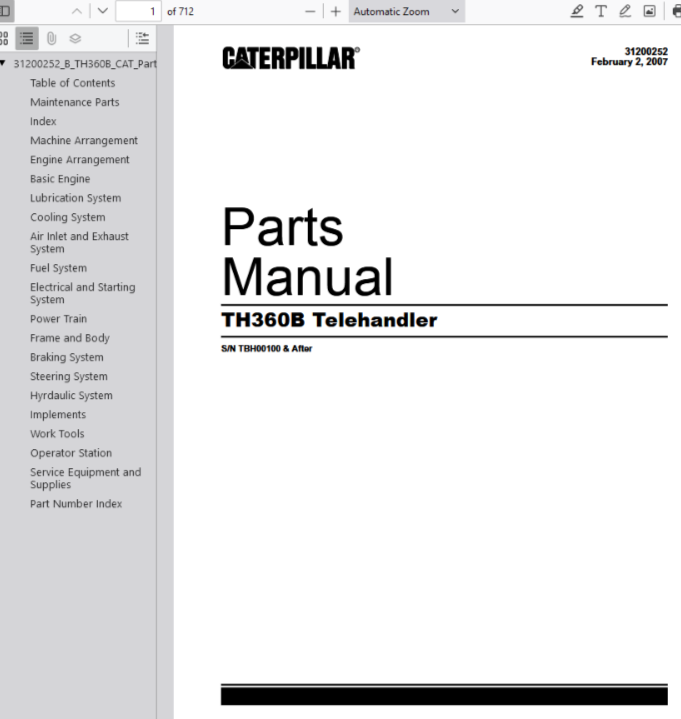Open Operator Station bookmark

click(71, 454)
